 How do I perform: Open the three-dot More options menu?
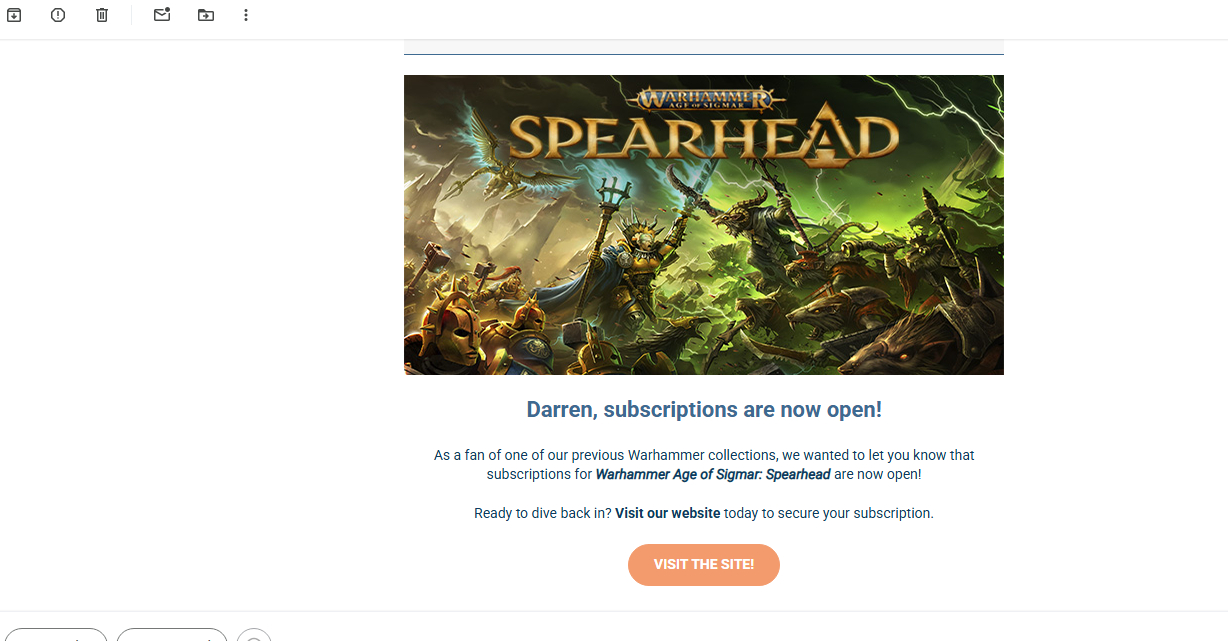(246, 15)
